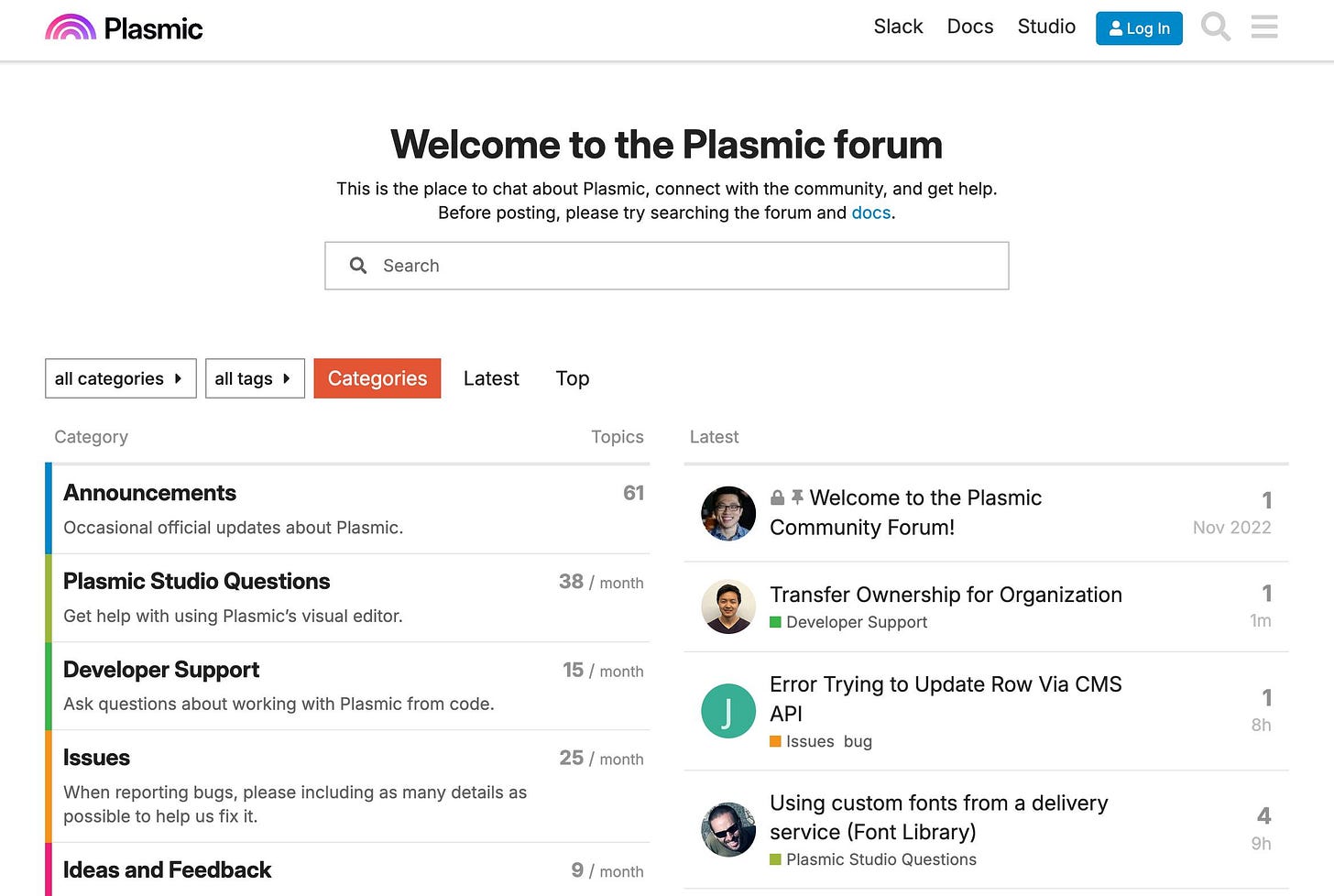Click '38 / month' topic count
The image size is (1334, 896).
[601, 582]
